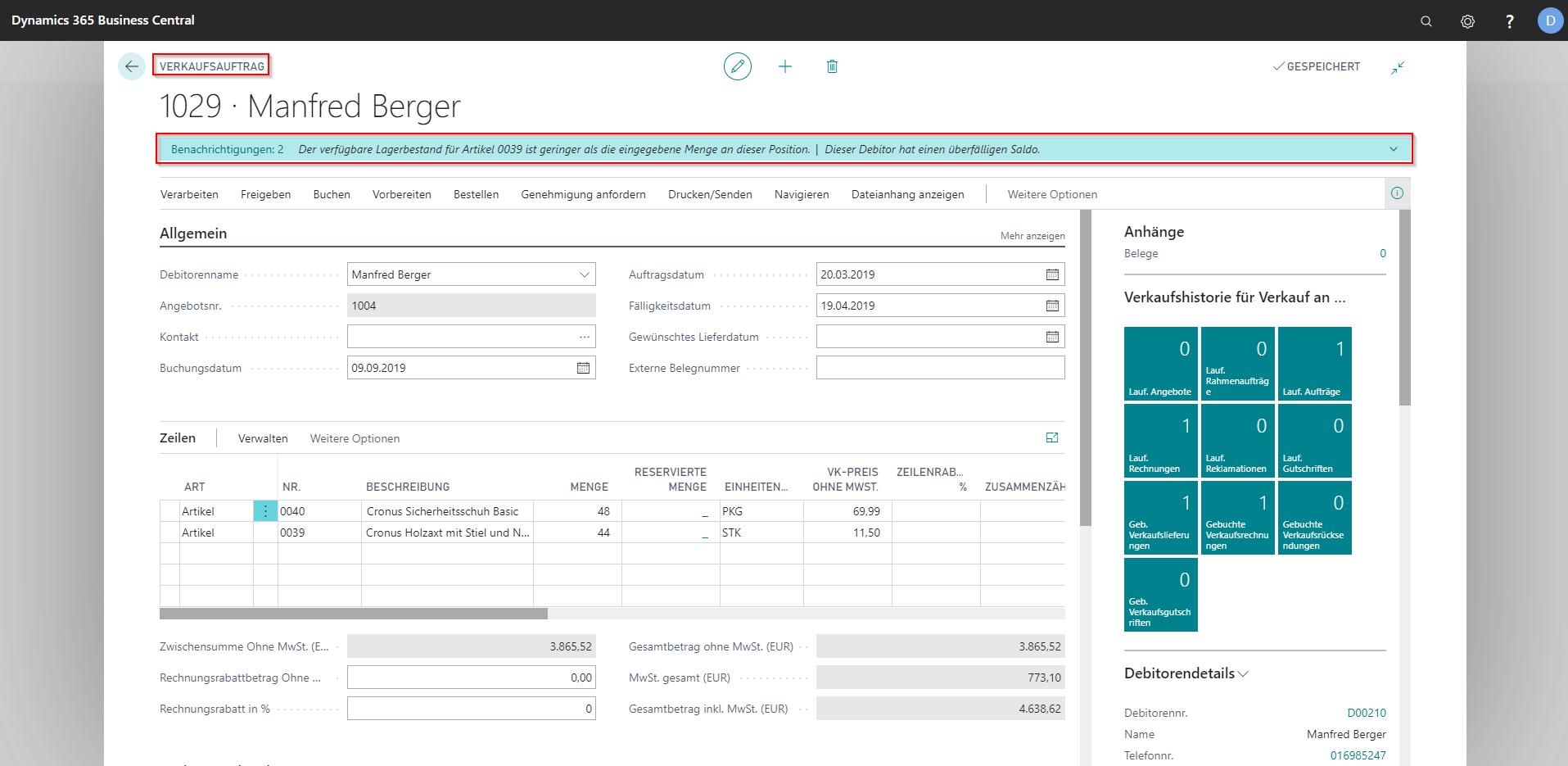
Task: Expand the Debitorenname dropdown
Action: coord(584,274)
